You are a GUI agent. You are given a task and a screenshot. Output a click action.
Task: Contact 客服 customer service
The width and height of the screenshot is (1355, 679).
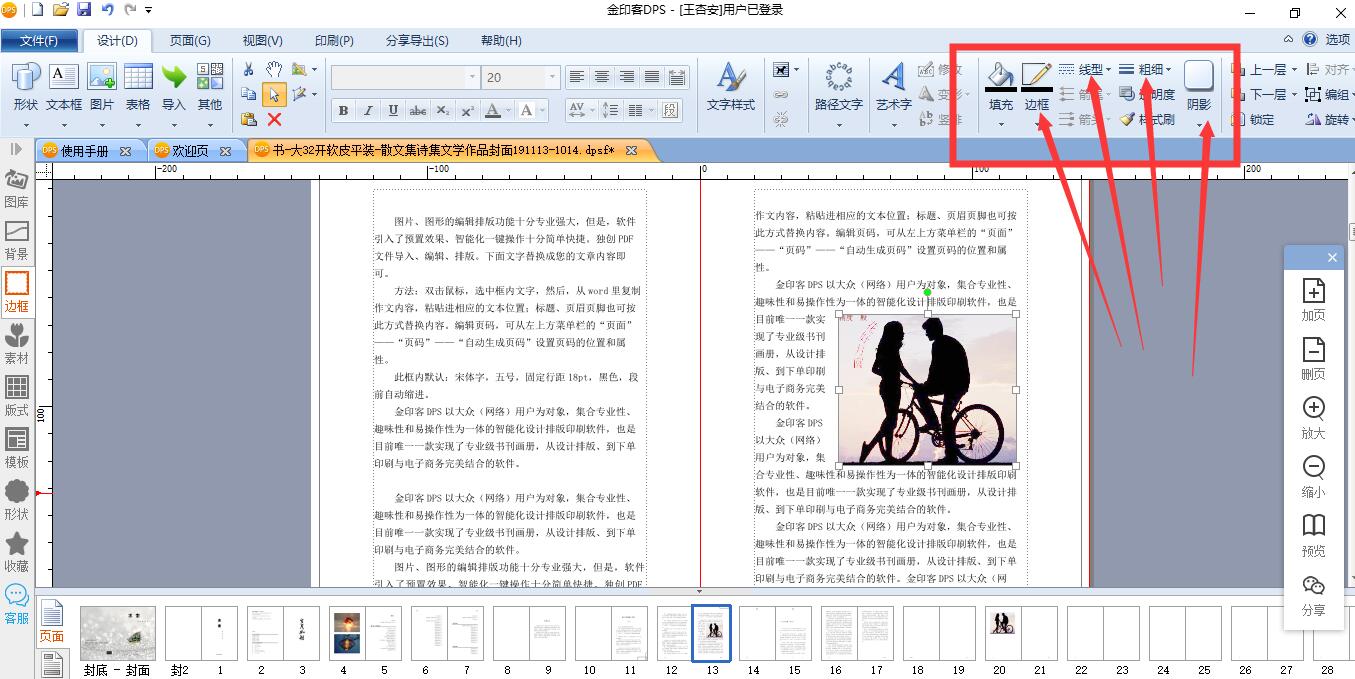click(x=16, y=604)
